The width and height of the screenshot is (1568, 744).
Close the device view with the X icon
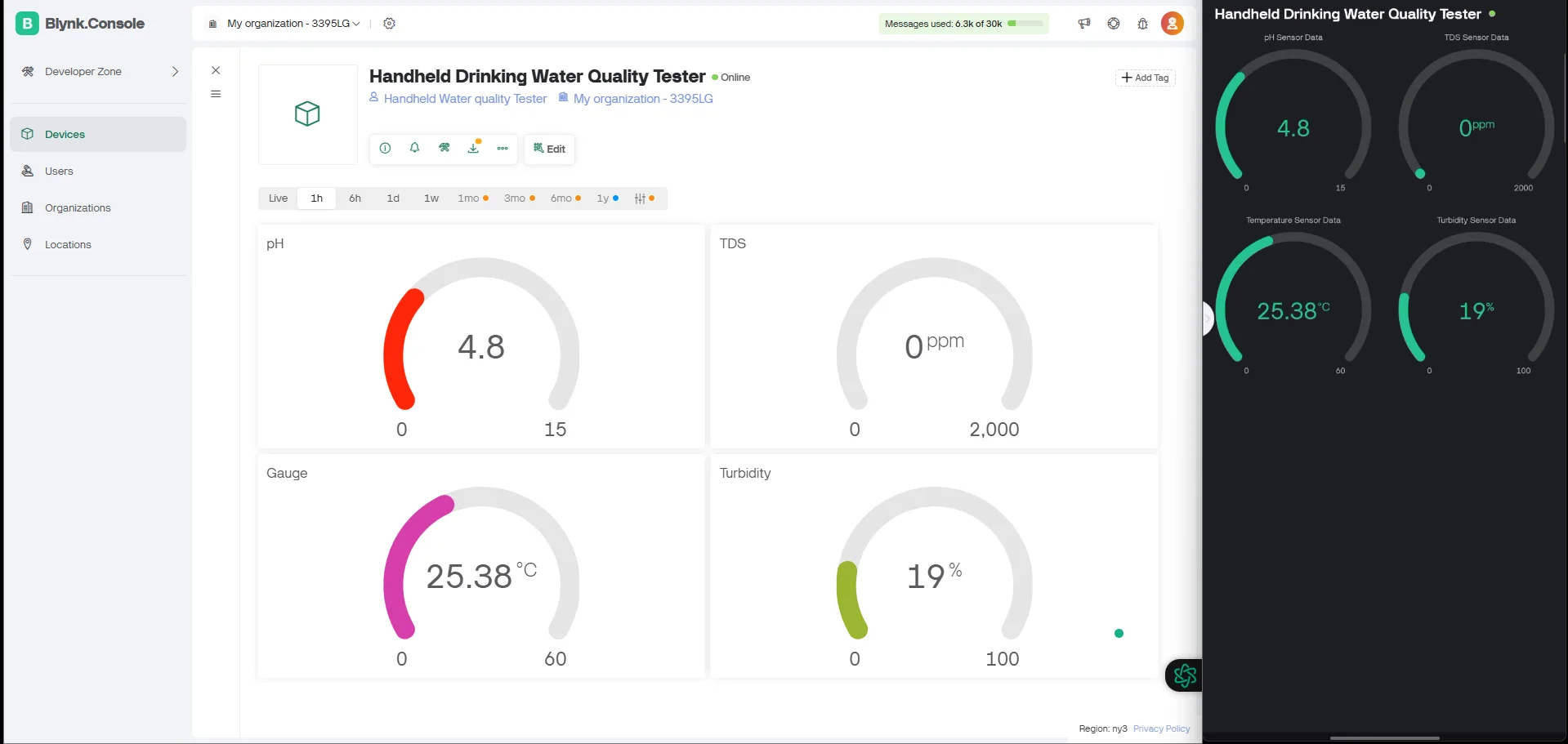click(216, 70)
